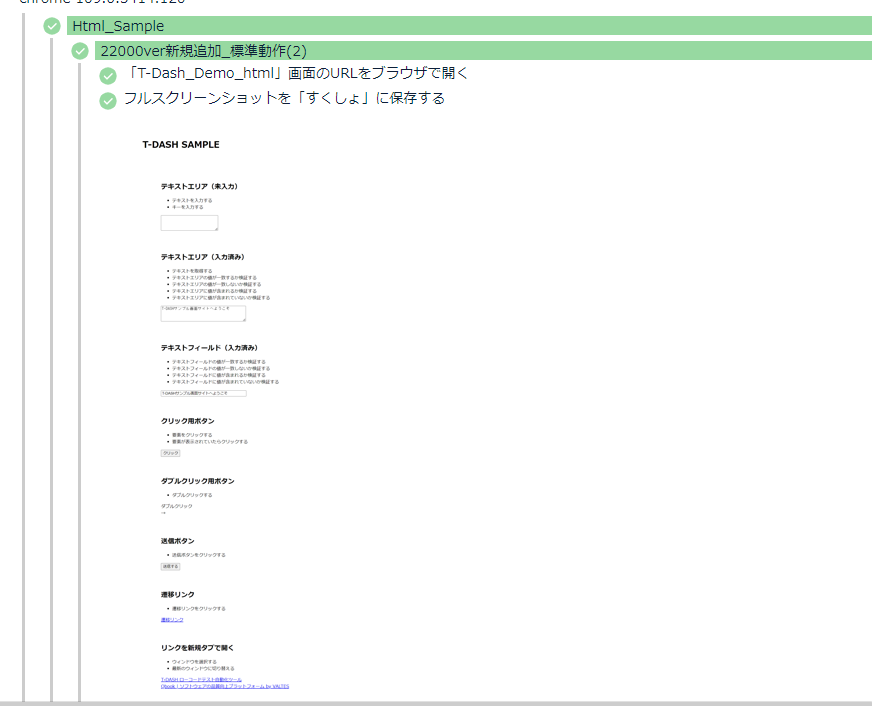The width and height of the screenshot is (872, 706).
Task: Select the 「T-Dash_Demo_html」画面のURL step text
Action: (298, 74)
